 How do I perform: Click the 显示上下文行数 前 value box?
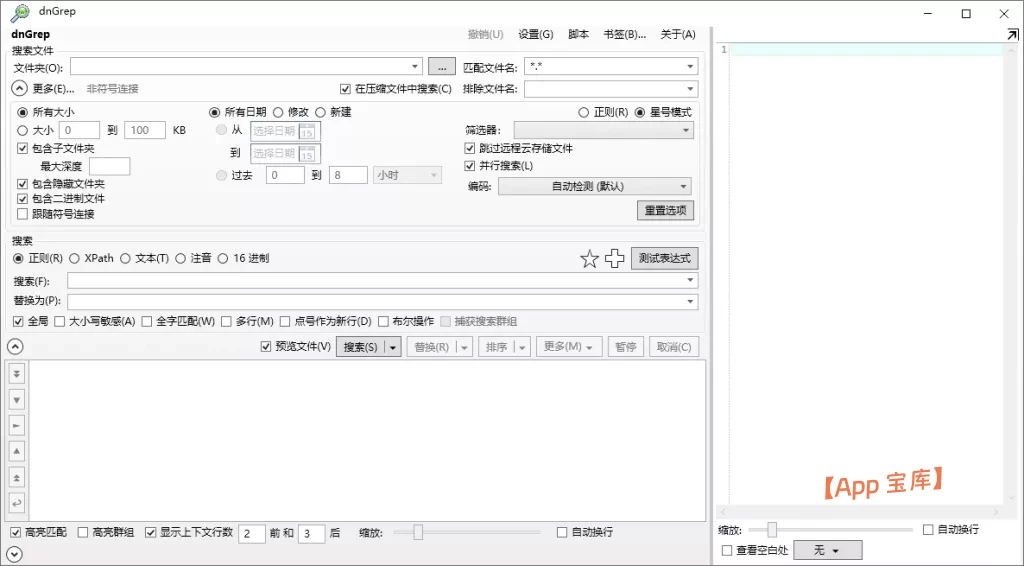[x=251, y=533]
